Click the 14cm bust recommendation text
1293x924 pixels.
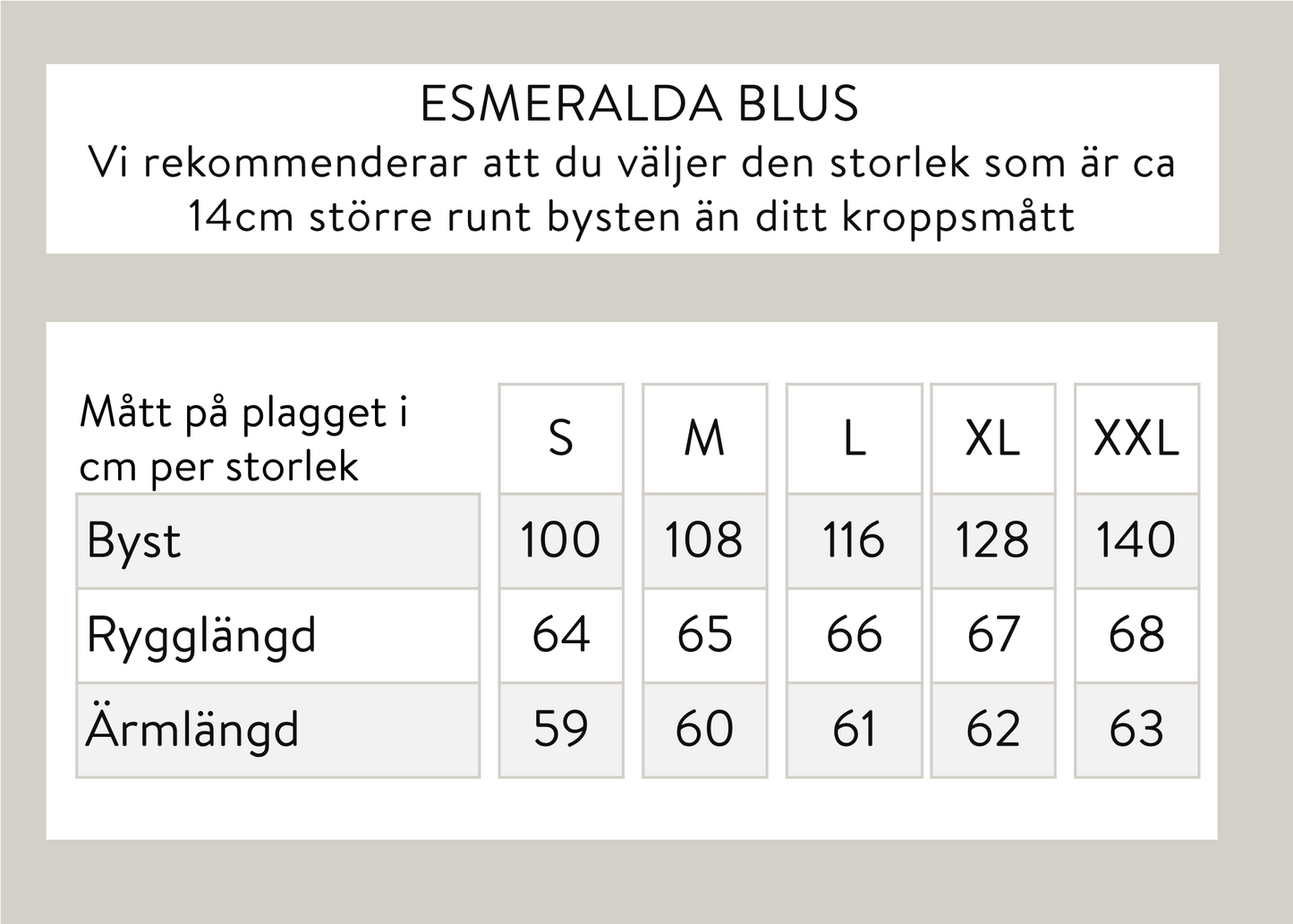coord(632,190)
